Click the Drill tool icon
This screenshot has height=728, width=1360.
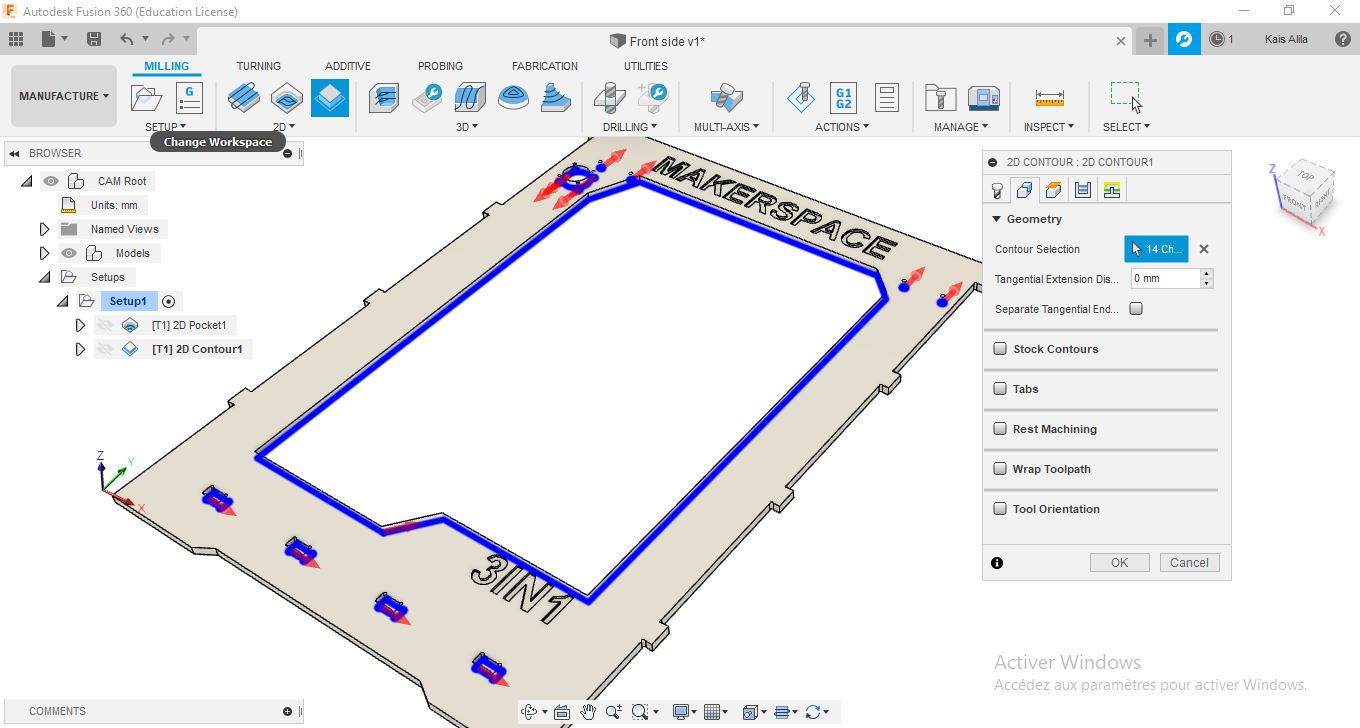pyautogui.click(x=609, y=97)
